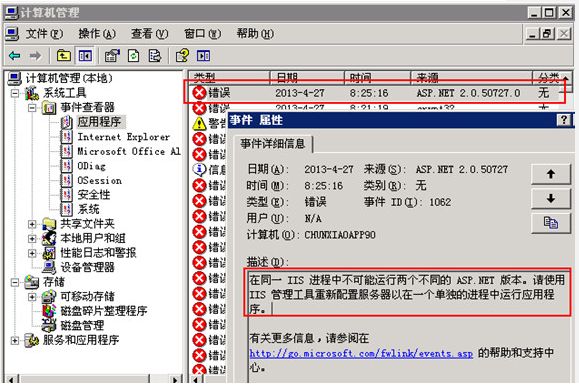Image resolution: width=579 pixels, height=385 pixels.
Task: Click the copy event details button
Action: [x=551, y=223]
